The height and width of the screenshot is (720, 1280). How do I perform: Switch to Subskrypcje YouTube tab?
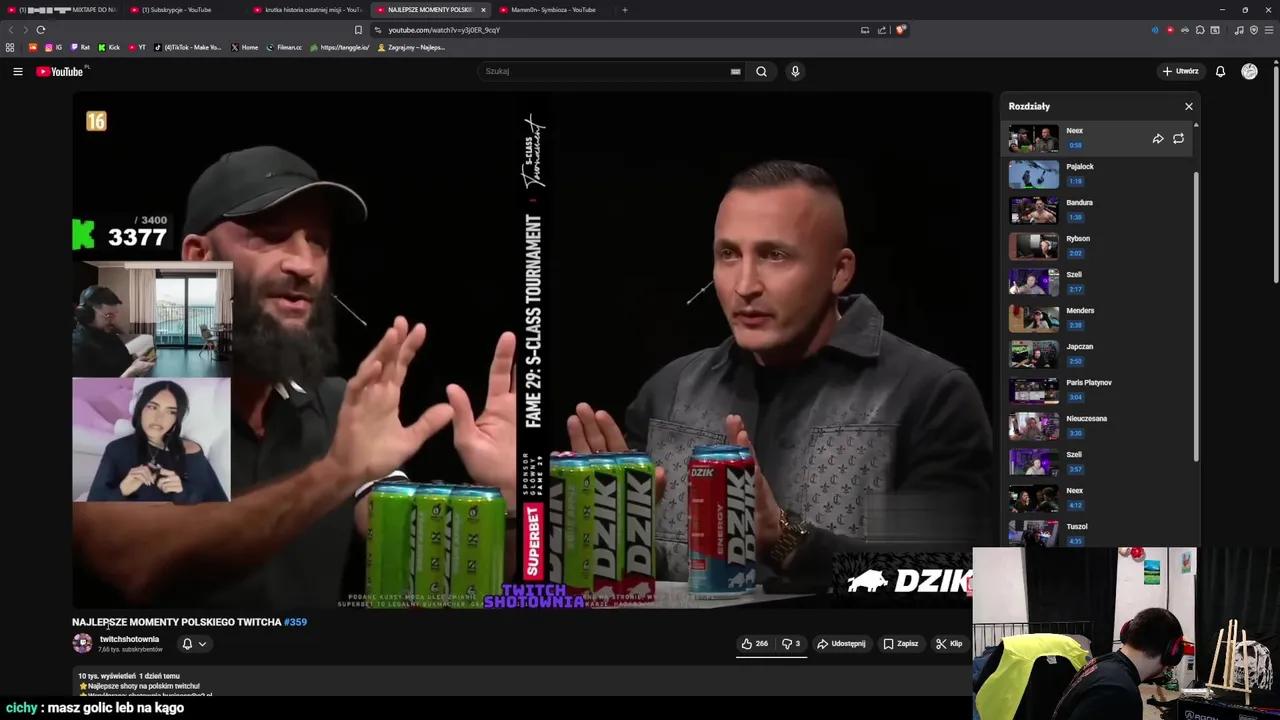click(x=183, y=10)
